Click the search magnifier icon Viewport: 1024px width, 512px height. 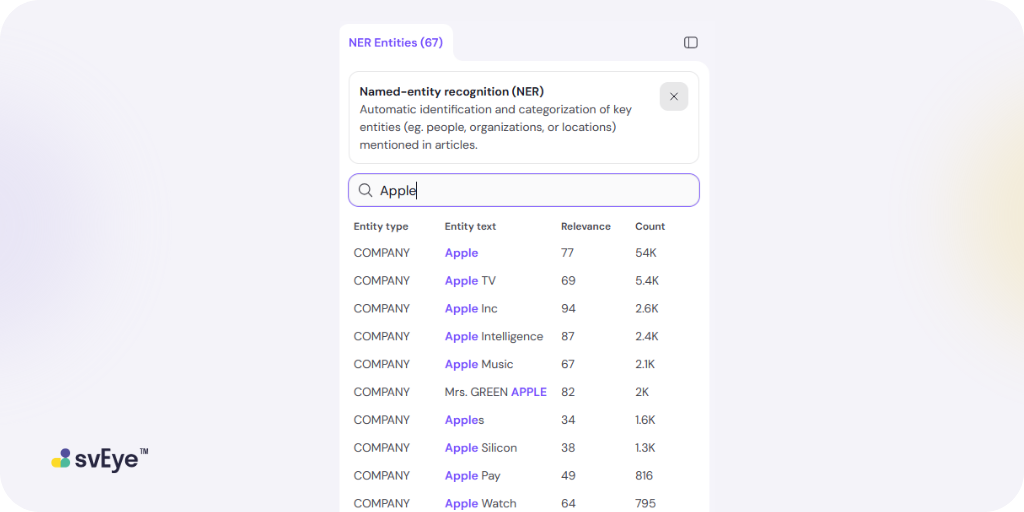[366, 190]
